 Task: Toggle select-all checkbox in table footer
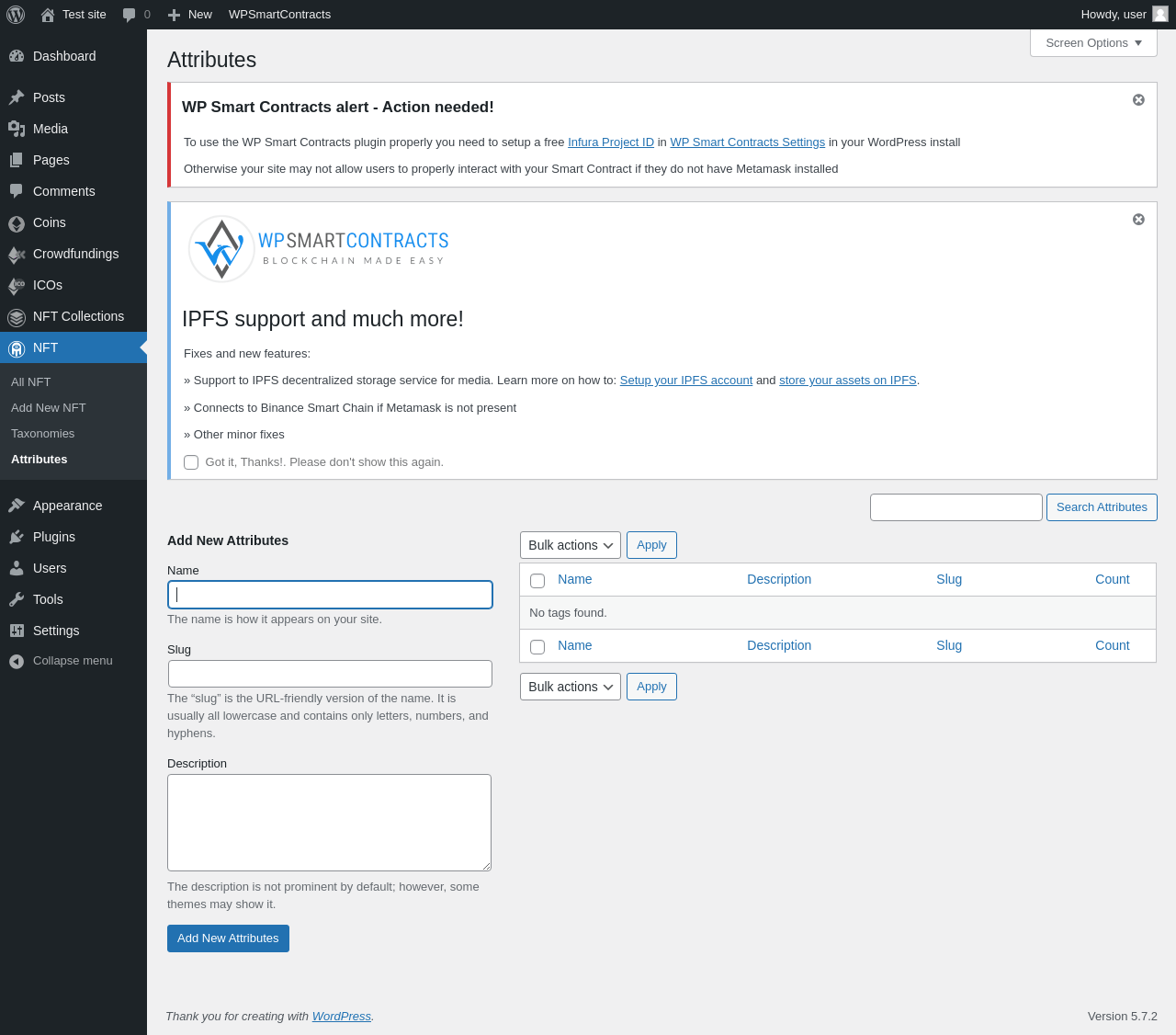pyautogui.click(x=537, y=647)
